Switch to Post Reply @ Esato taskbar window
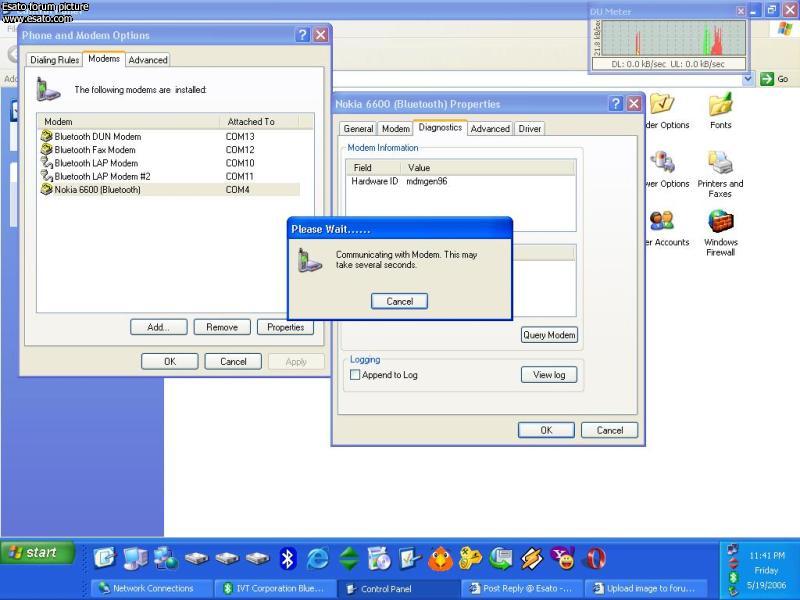Image resolution: width=800 pixels, height=600 pixels. point(523,588)
